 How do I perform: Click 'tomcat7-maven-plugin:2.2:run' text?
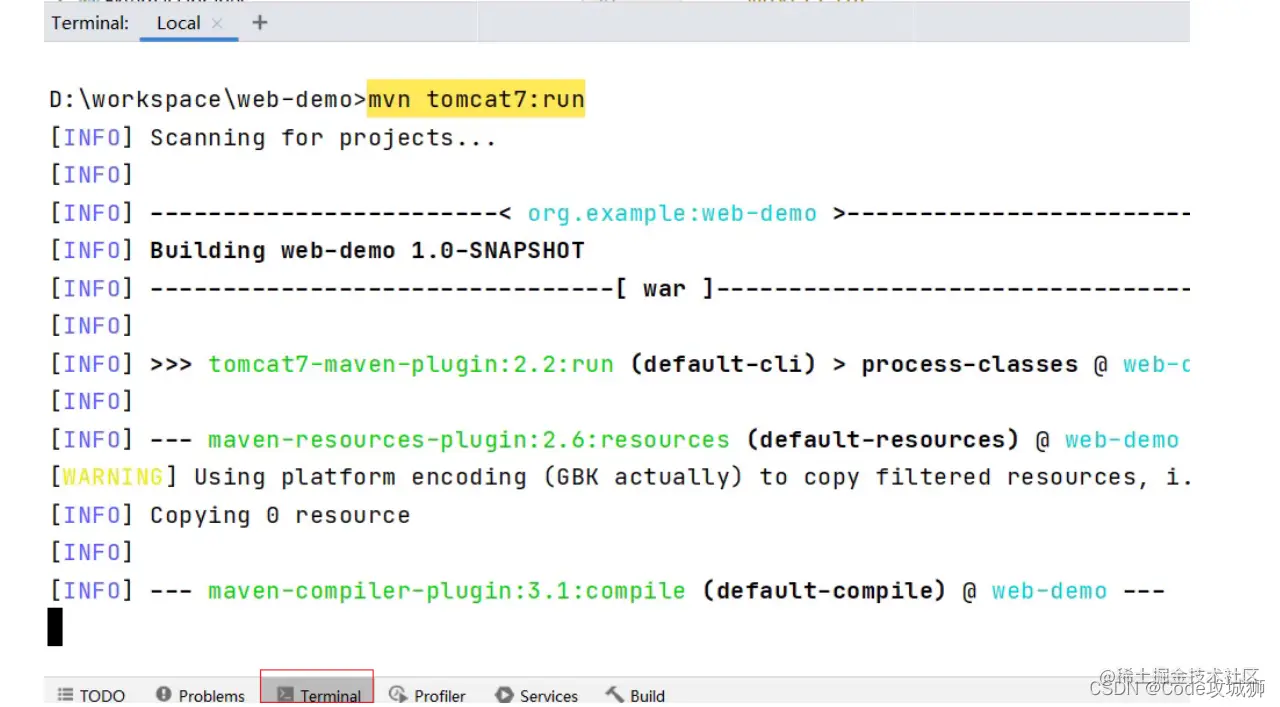tap(411, 364)
